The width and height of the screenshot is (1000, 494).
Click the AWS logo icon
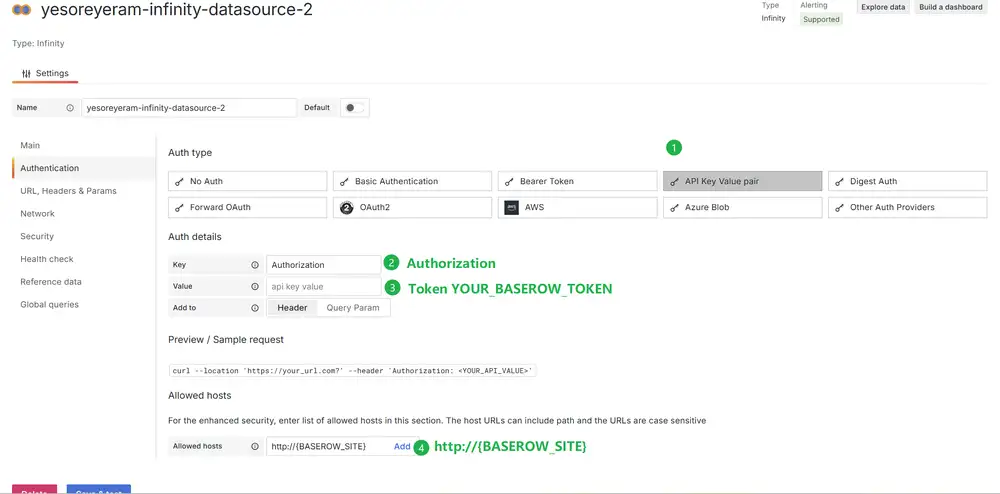point(511,208)
